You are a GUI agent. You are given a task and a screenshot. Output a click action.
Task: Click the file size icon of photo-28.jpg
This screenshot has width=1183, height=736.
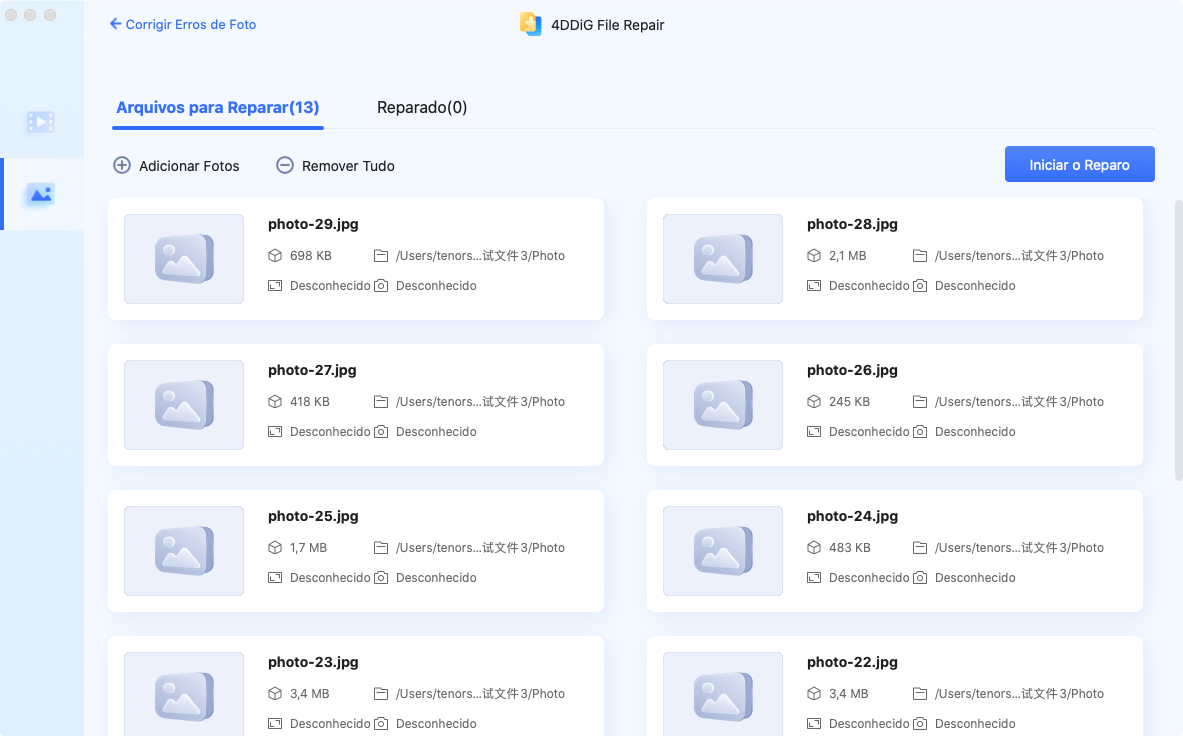pyautogui.click(x=813, y=256)
